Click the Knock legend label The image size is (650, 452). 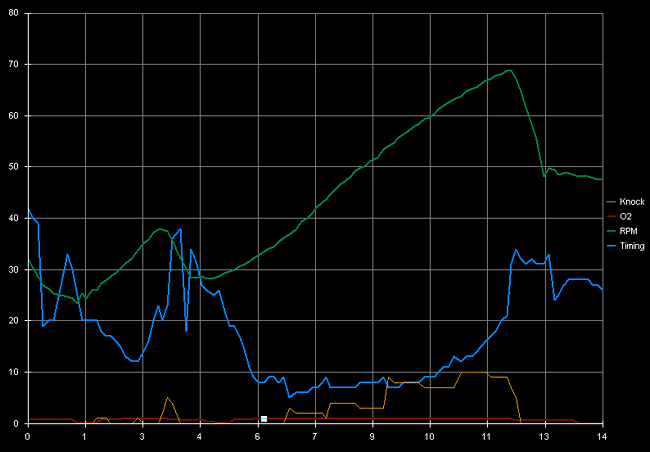click(x=631, y=201)
